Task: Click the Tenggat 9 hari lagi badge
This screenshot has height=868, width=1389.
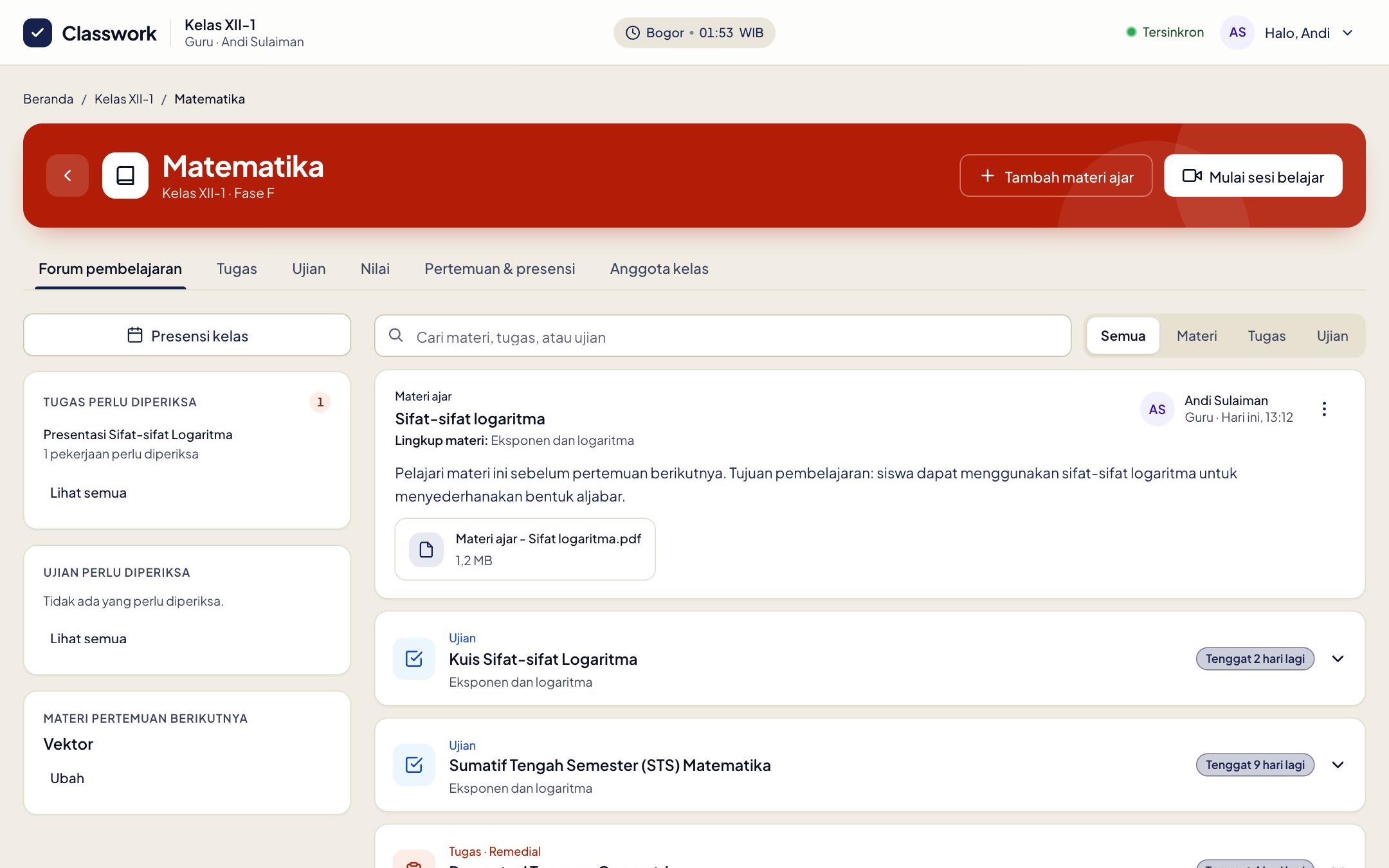Action: tap(1255, 764)
